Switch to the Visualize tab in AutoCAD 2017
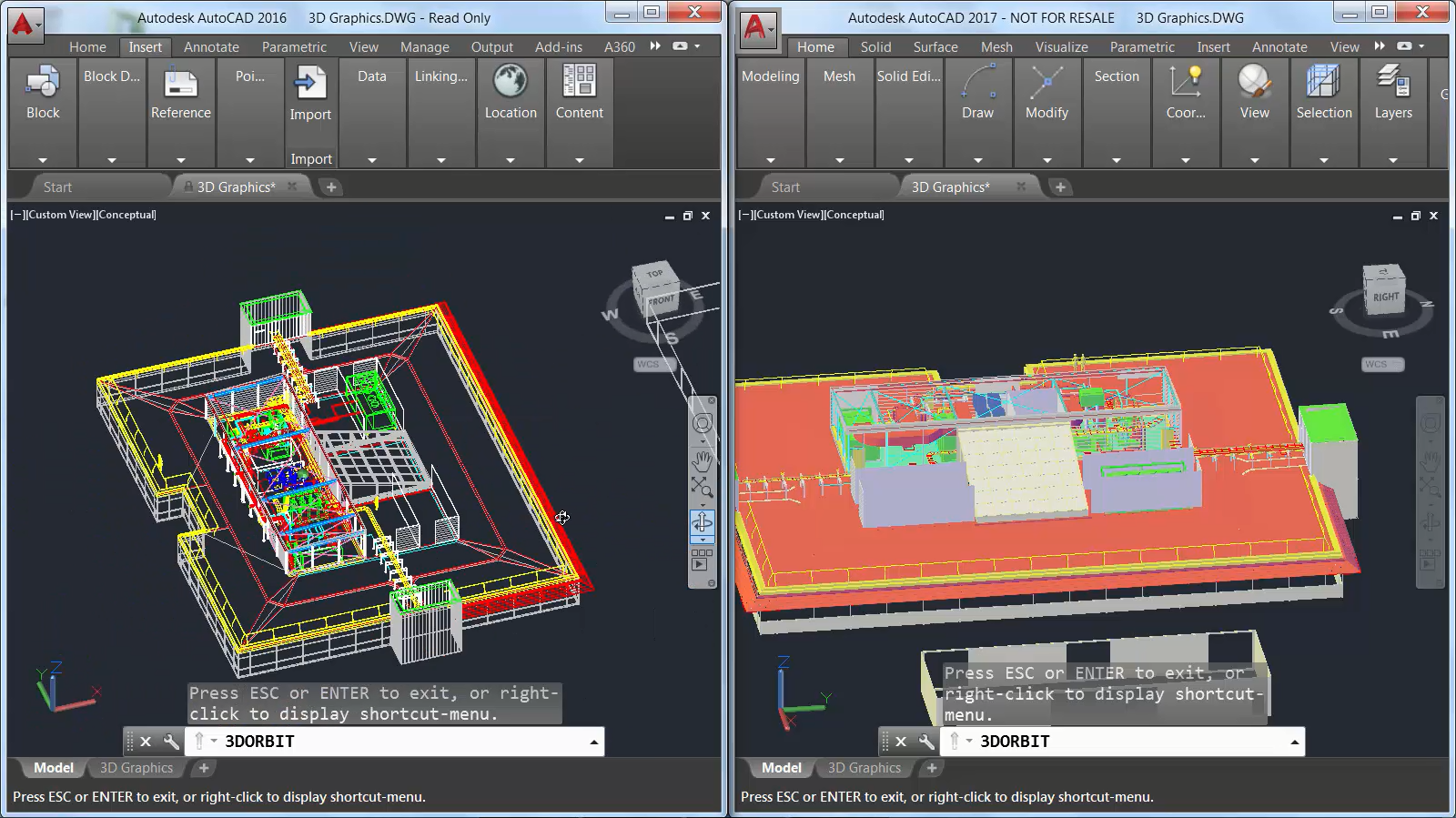The width and height of the screenshot is (1456, 818). tap(1061, 46)
